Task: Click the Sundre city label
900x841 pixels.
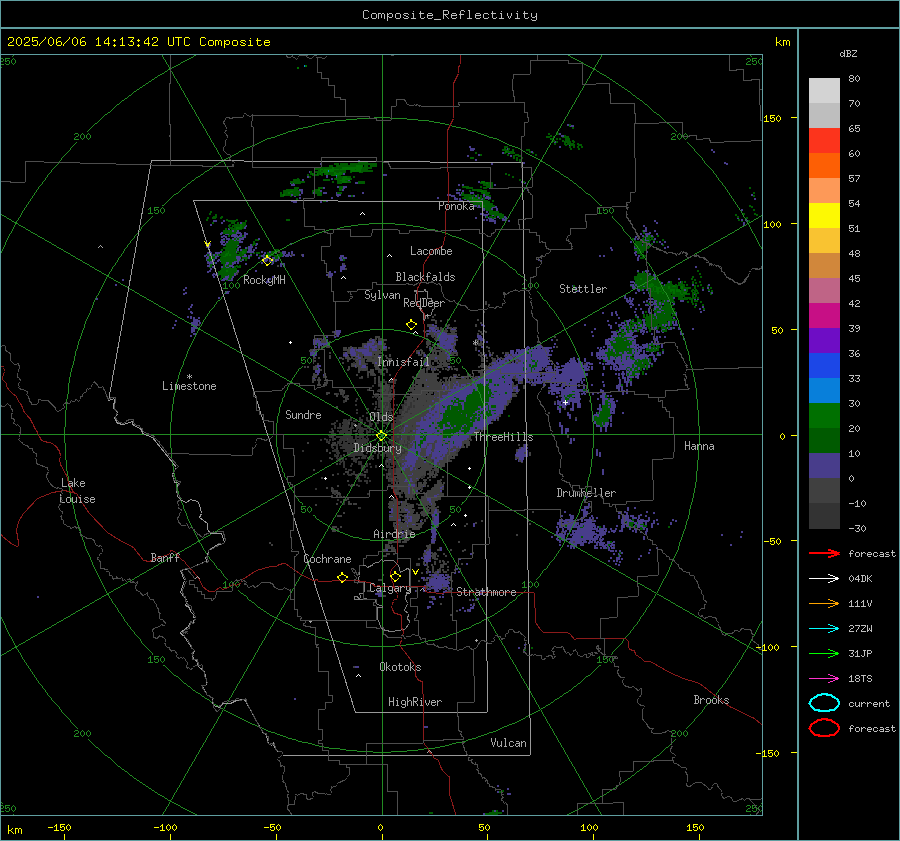Action: point(303,414)
